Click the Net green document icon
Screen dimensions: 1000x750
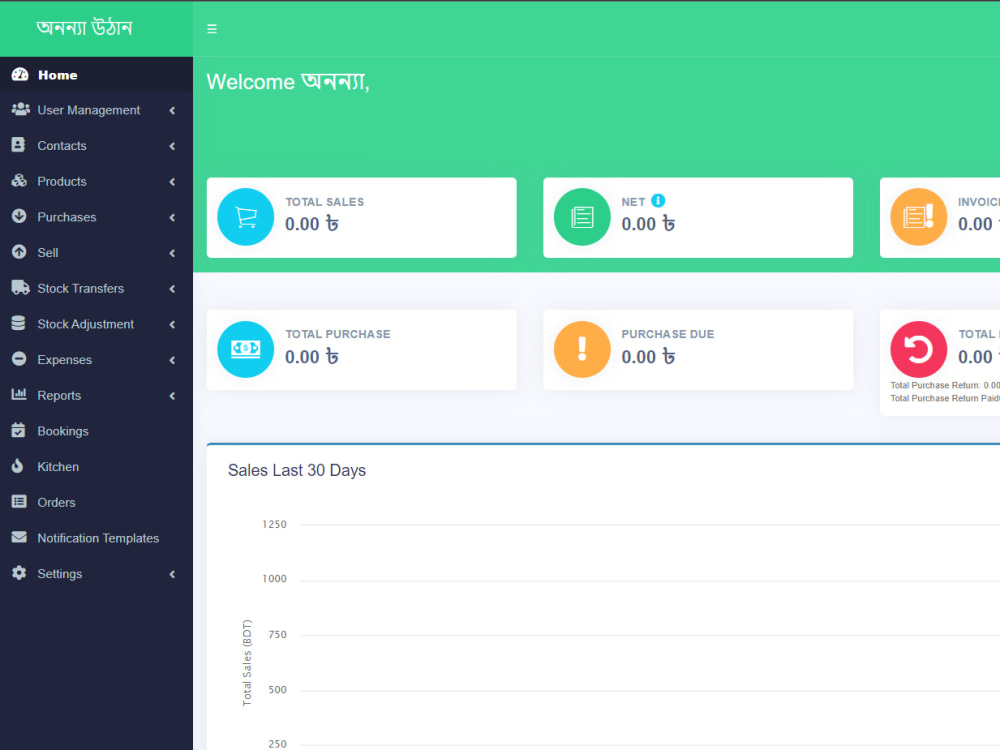[x=582, y=217]
